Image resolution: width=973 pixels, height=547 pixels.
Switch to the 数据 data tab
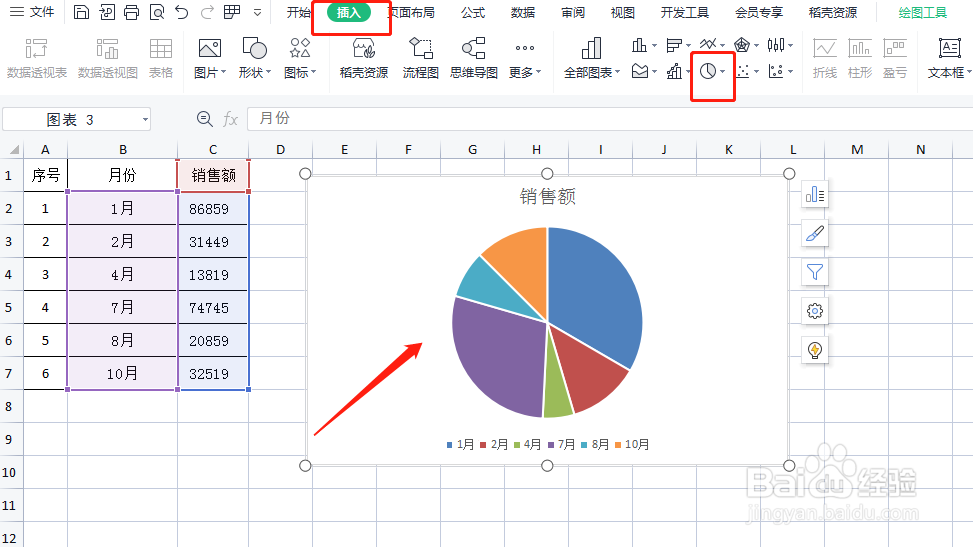(x=522, y=12)
